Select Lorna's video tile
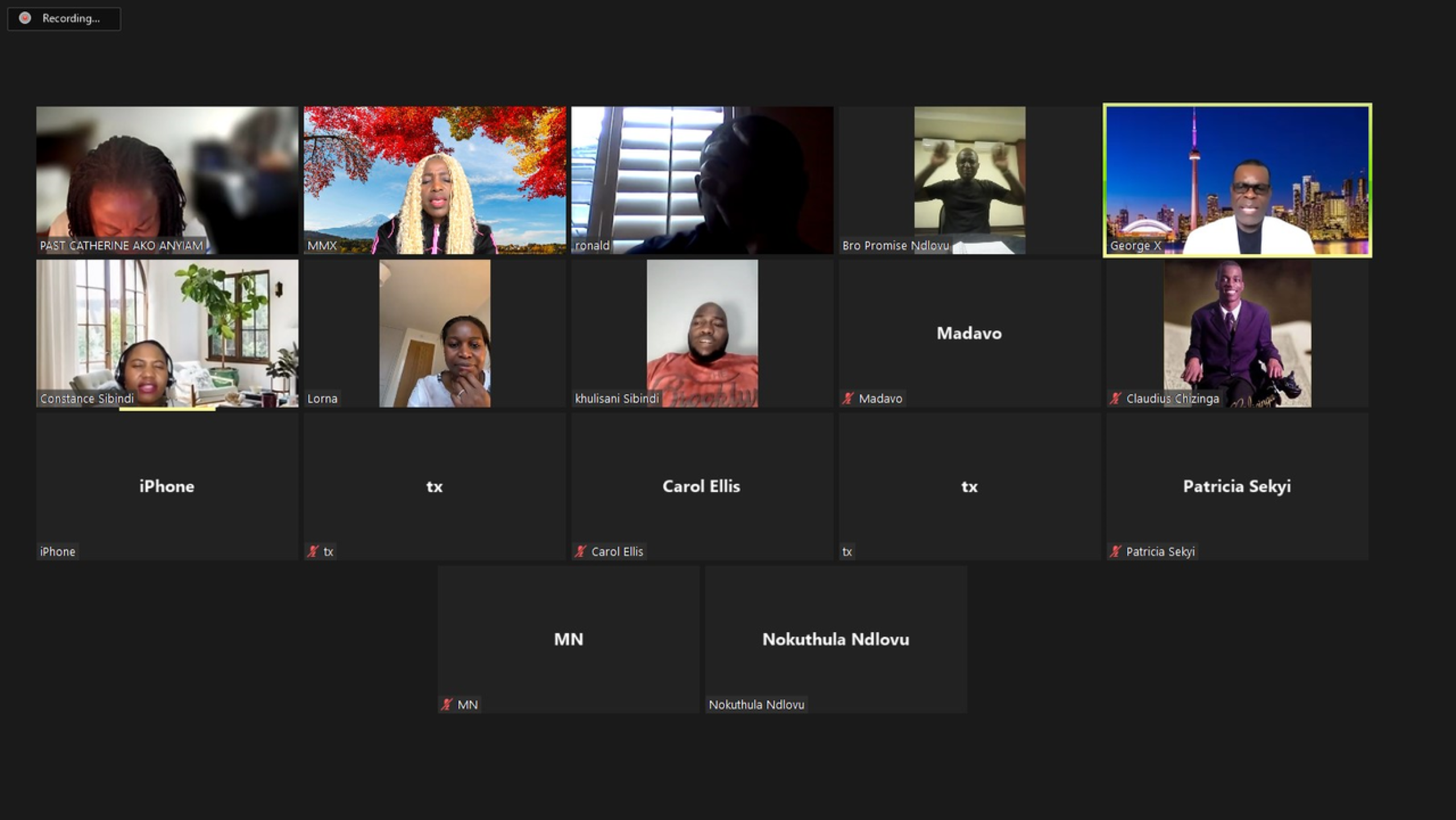The image size is (1456, 820). (x=435, y=333)
